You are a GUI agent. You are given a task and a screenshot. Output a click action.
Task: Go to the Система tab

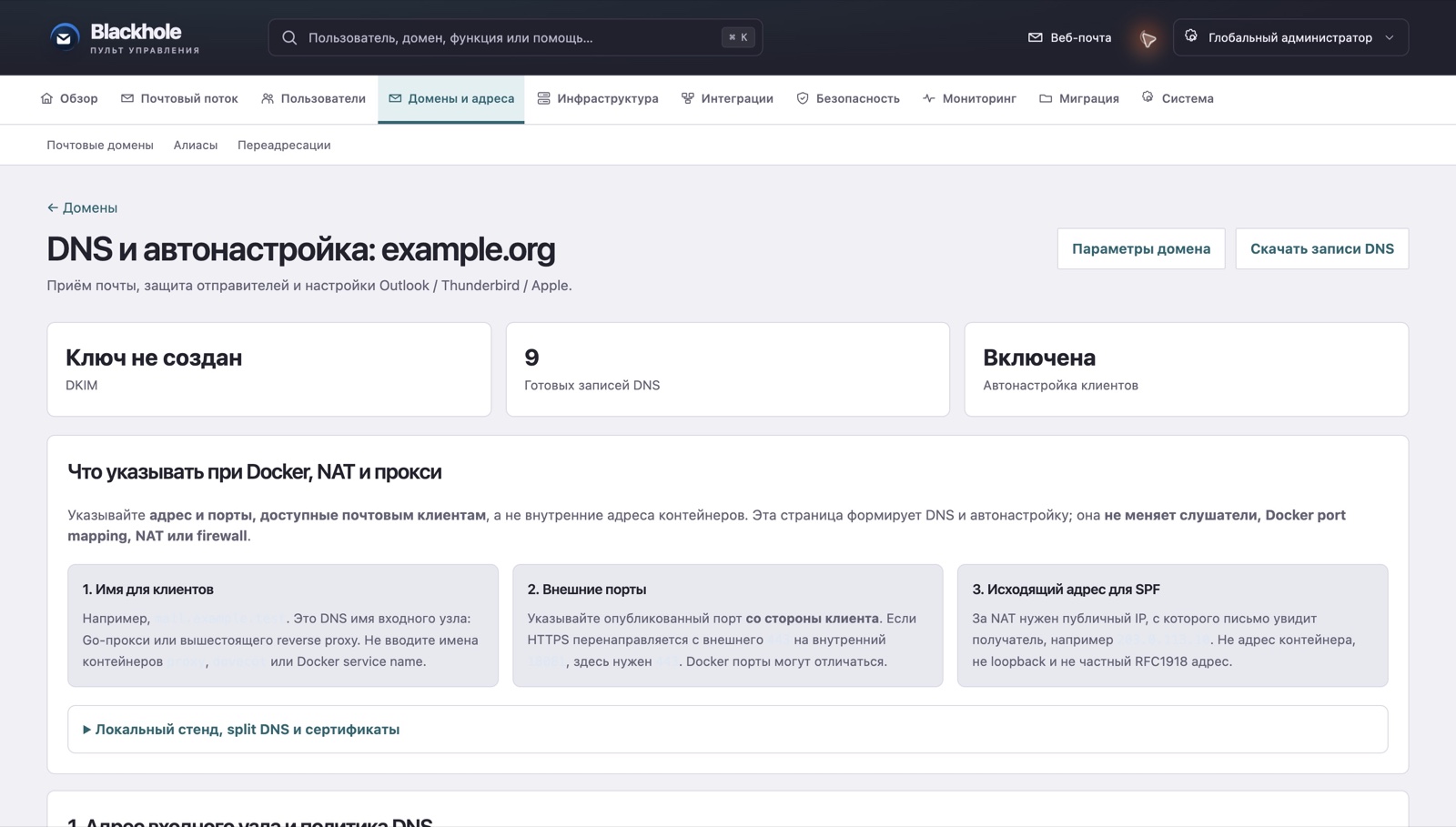click(x=1178, y=98)
